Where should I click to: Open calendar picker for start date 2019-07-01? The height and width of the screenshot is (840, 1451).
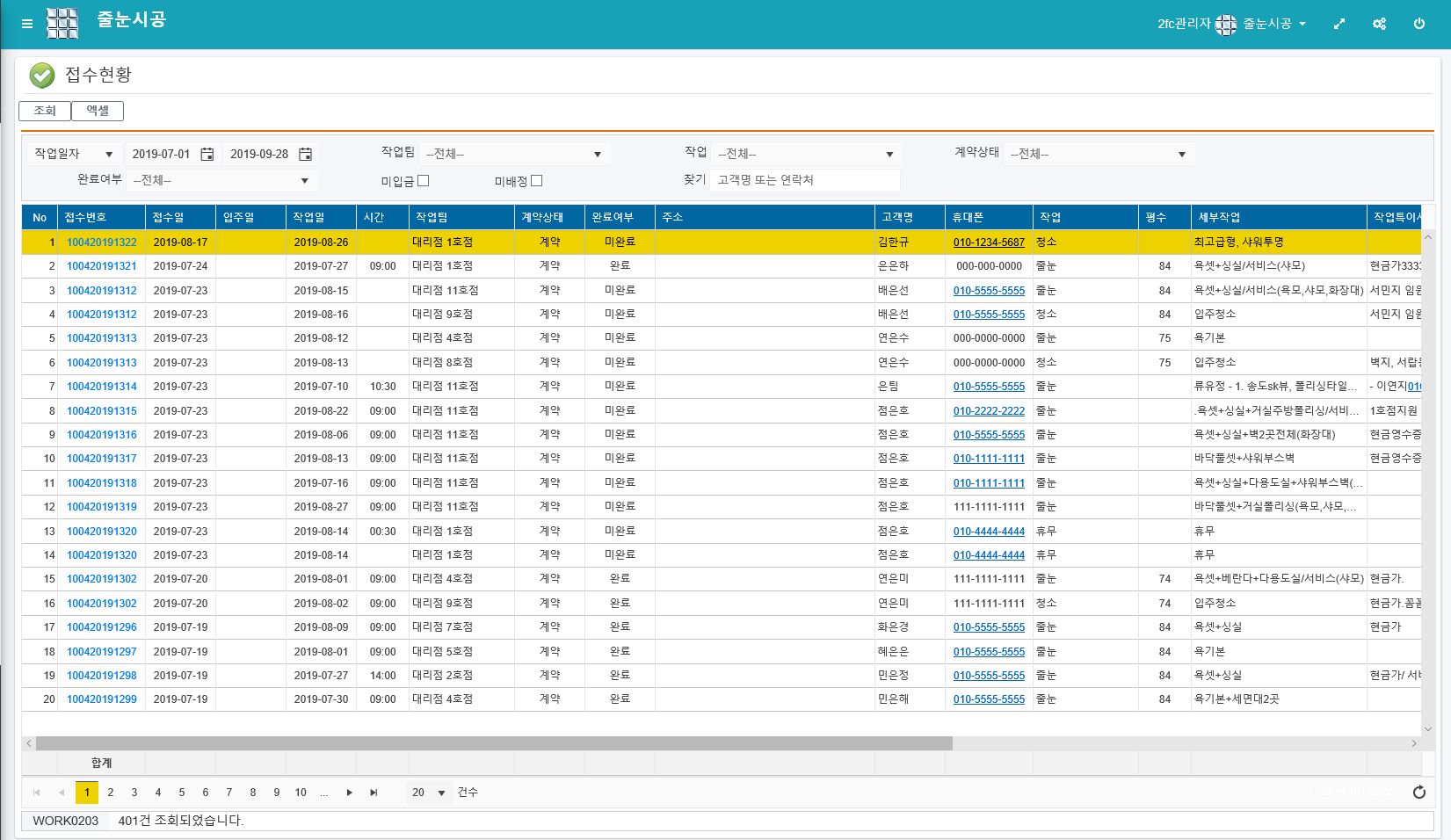(x=207, y=155)
